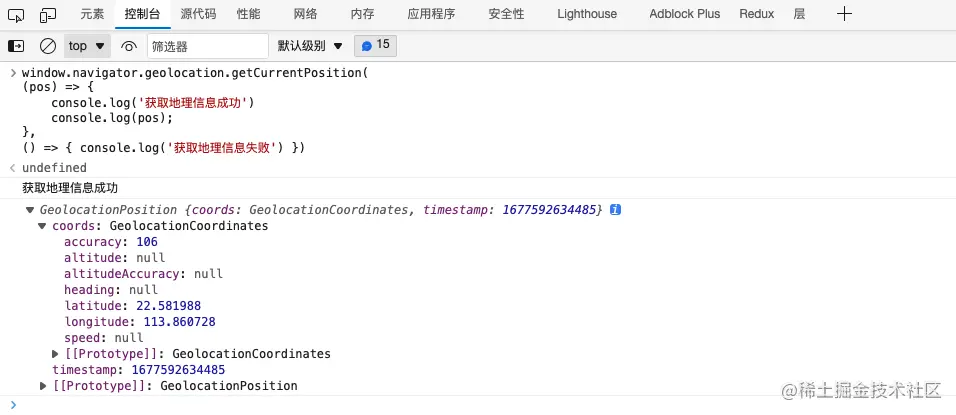The width and height of the screenshot is (956, 415).
Task: Open the top context dropdown
Action: tap(87, 46)
